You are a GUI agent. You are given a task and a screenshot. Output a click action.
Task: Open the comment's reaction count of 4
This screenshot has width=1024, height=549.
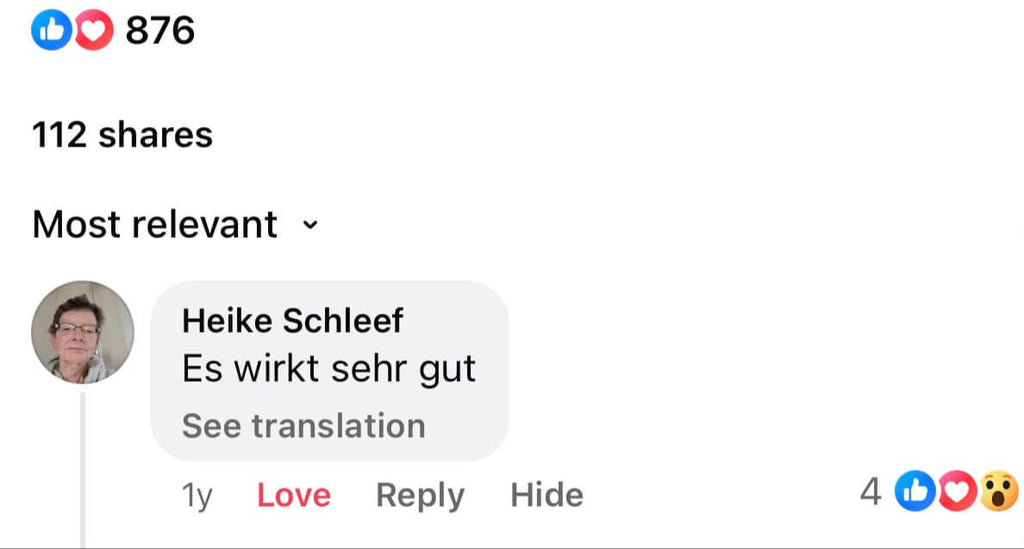click(870, 492)
